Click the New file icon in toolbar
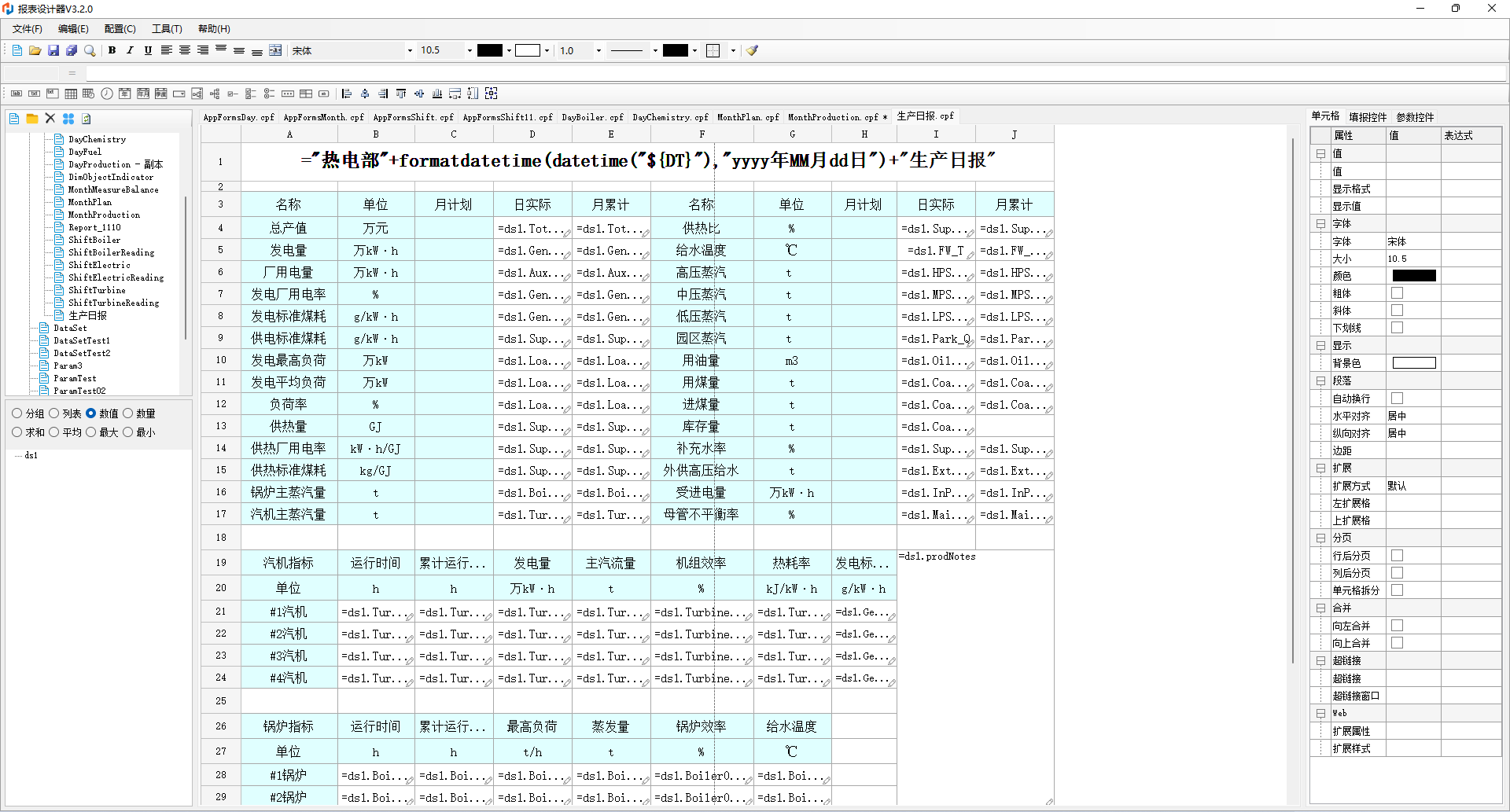Screen dimensions: 1510x812 click(17, 50)
